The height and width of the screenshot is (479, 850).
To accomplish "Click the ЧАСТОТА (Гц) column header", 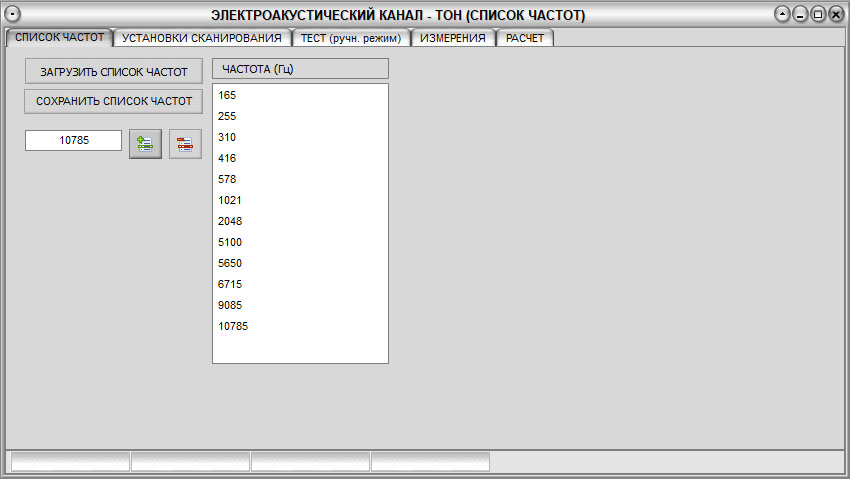I will [300, 69].
